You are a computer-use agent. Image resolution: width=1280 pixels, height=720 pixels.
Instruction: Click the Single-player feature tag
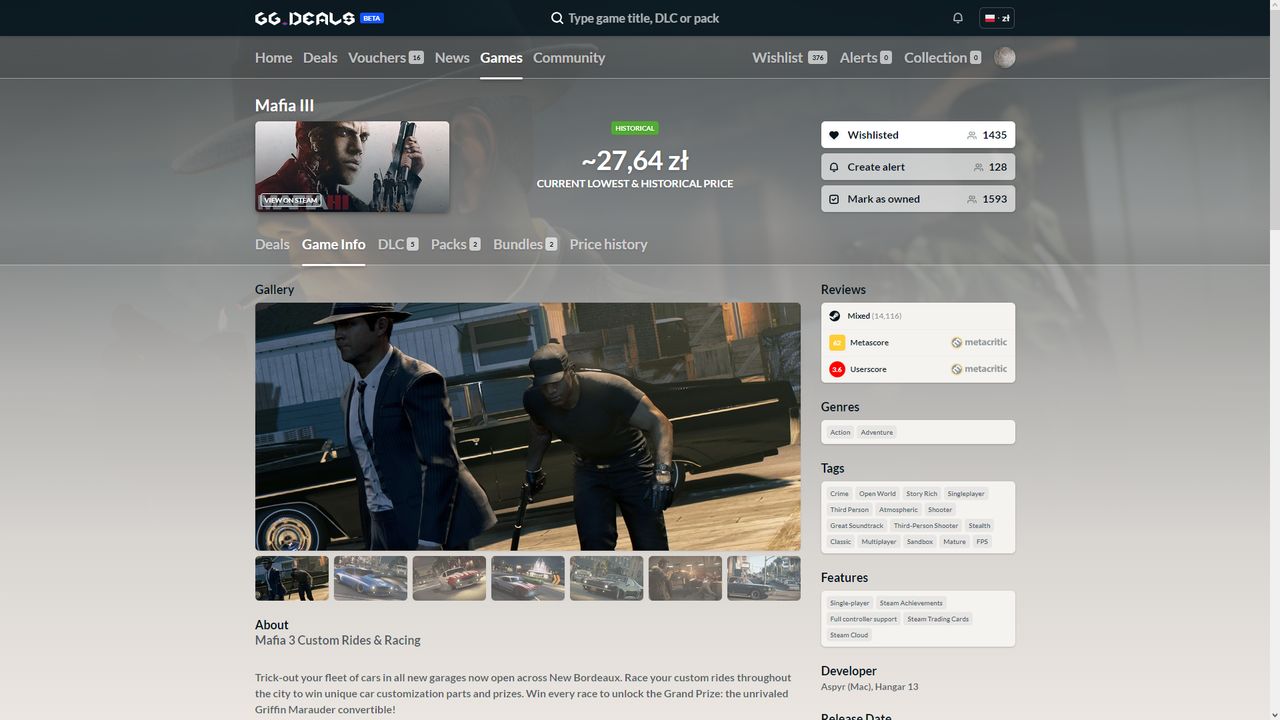point(850,603)
